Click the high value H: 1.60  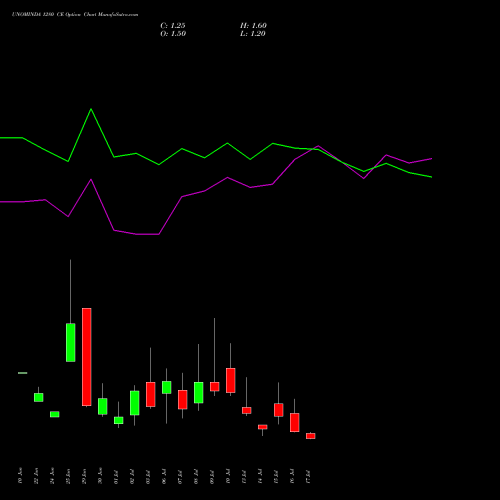pos(253,26)
